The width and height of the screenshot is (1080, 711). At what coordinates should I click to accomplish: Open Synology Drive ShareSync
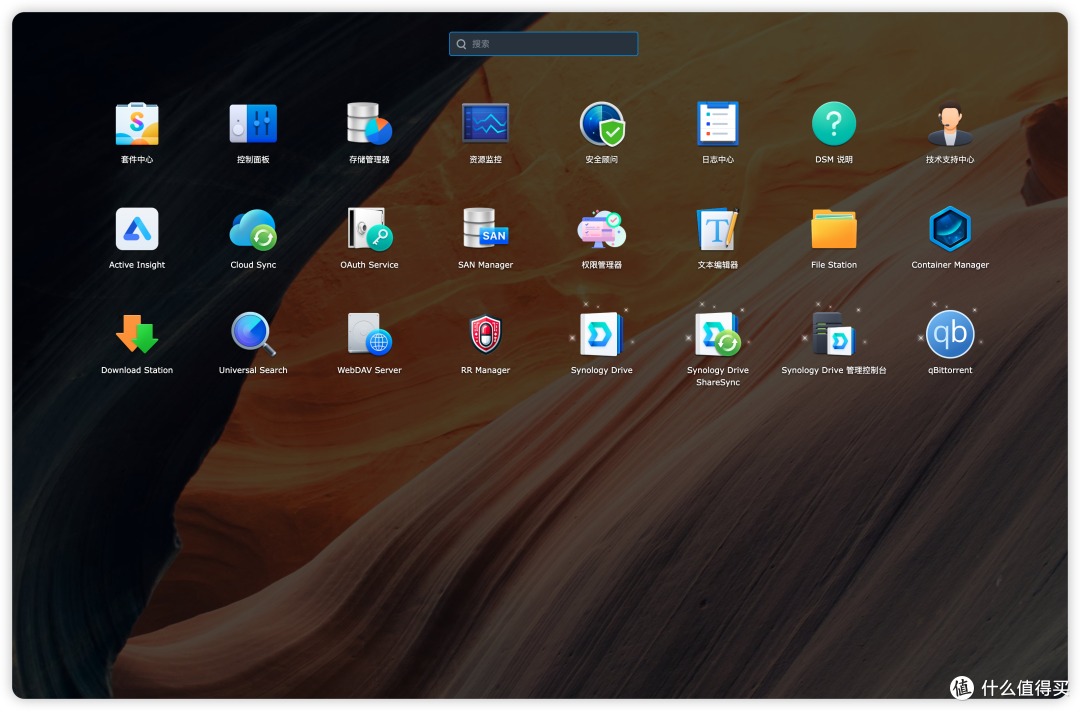[718, 335]
